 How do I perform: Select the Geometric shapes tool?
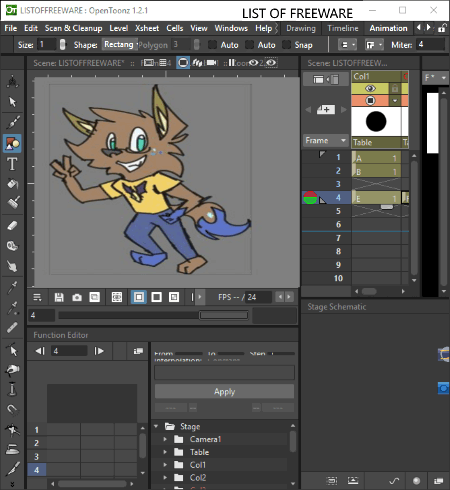point(12,144)
